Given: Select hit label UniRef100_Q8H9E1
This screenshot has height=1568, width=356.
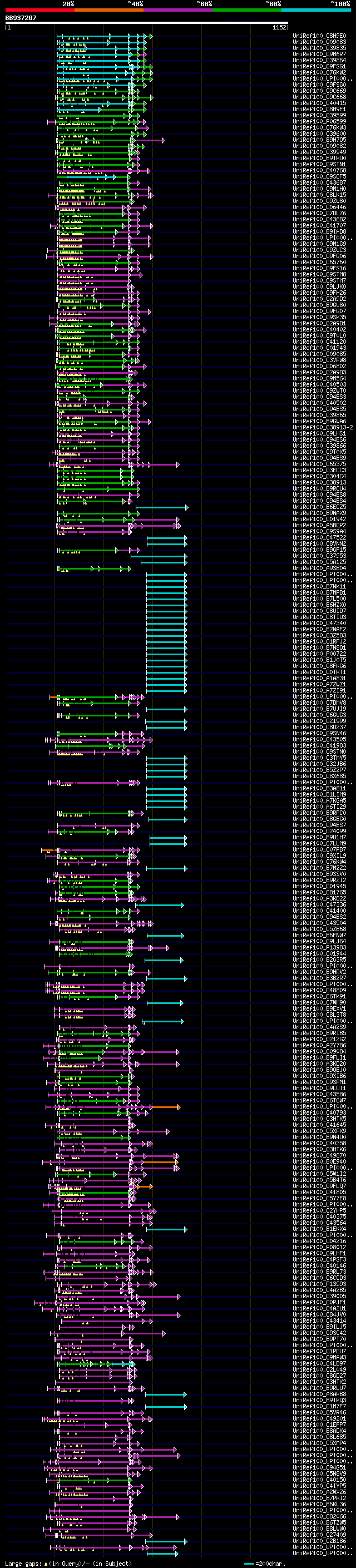Looking at the screenshot, I should coord(319,109).
